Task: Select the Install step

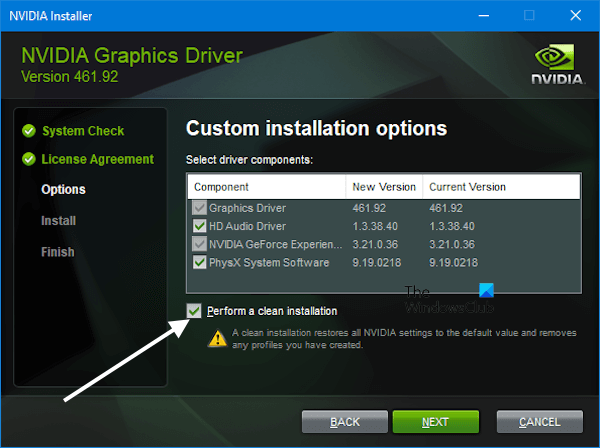Action: 59,221
